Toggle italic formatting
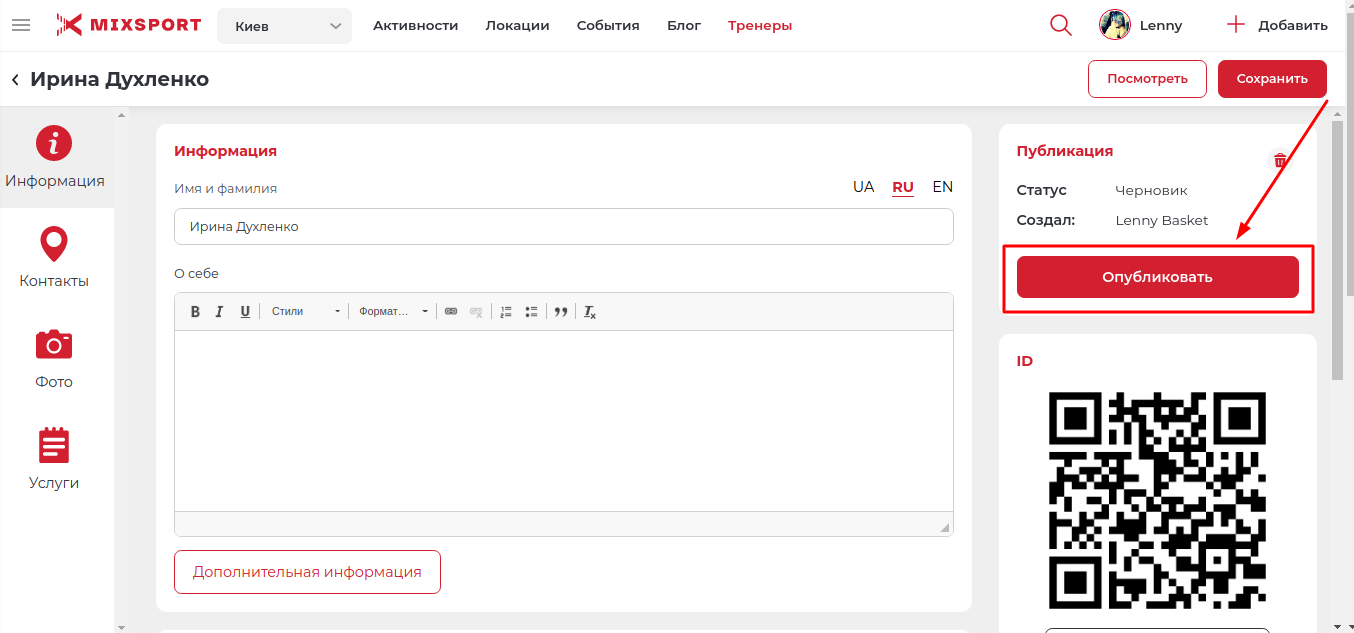 [220, 312]
